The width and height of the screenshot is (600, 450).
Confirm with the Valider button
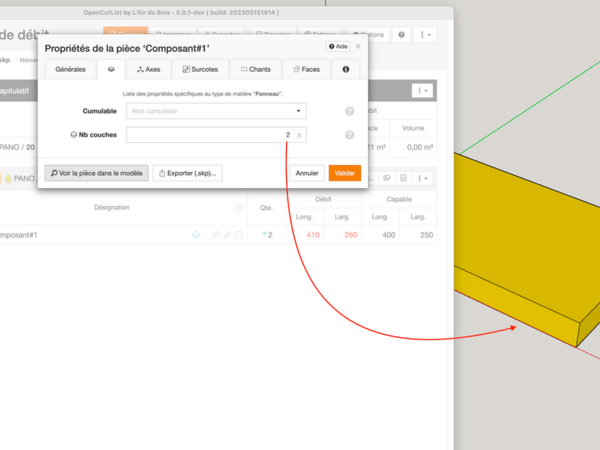(345, 173)
